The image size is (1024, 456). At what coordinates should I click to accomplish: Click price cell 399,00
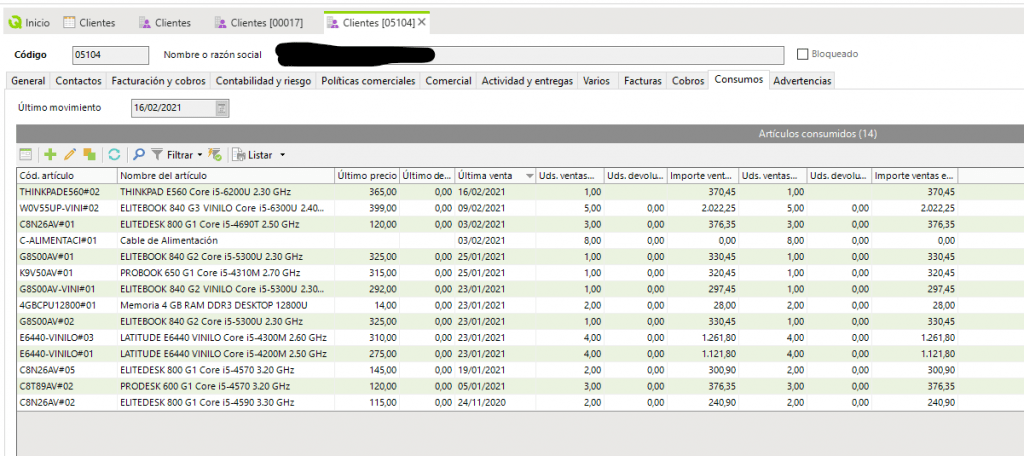click(x=367, y=208)
